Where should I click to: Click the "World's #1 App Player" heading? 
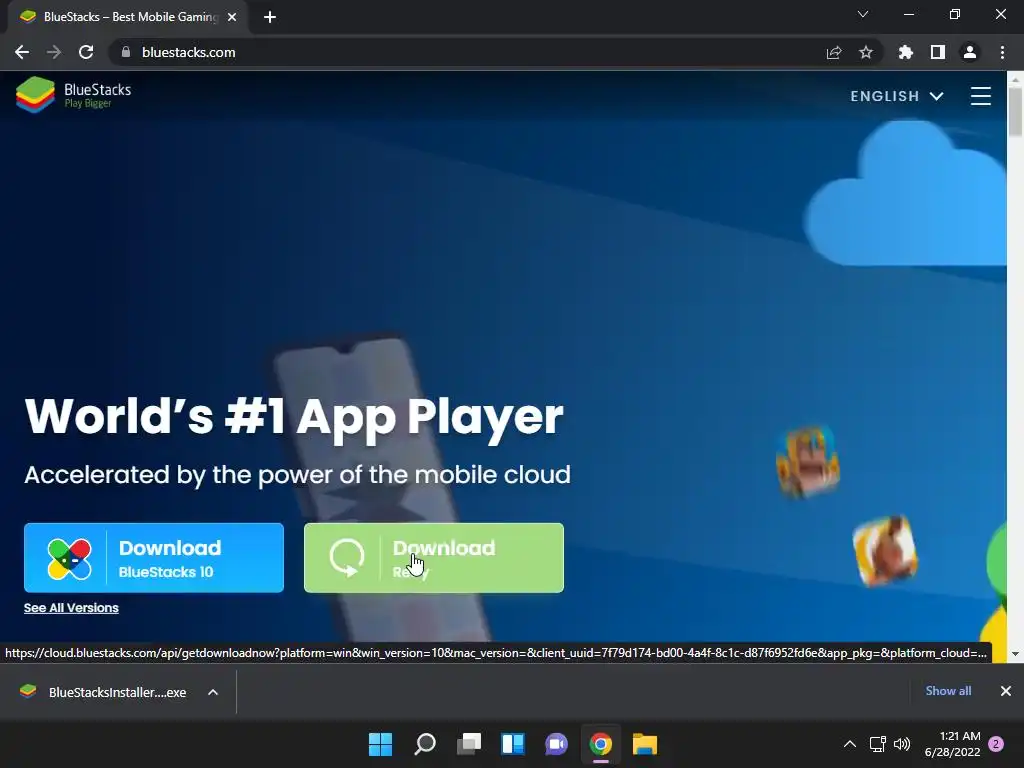294,417
